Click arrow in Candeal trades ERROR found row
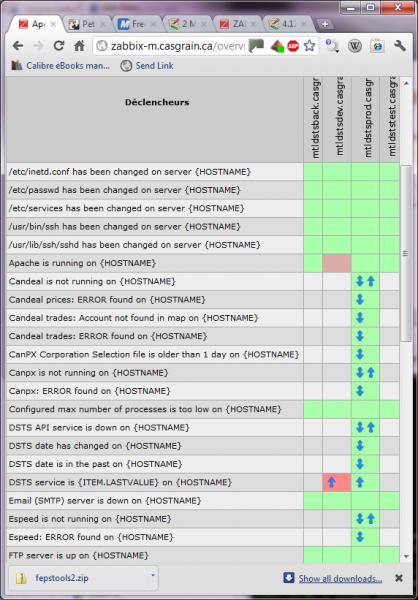Viewport: 418px width, 600px height. 359,336
